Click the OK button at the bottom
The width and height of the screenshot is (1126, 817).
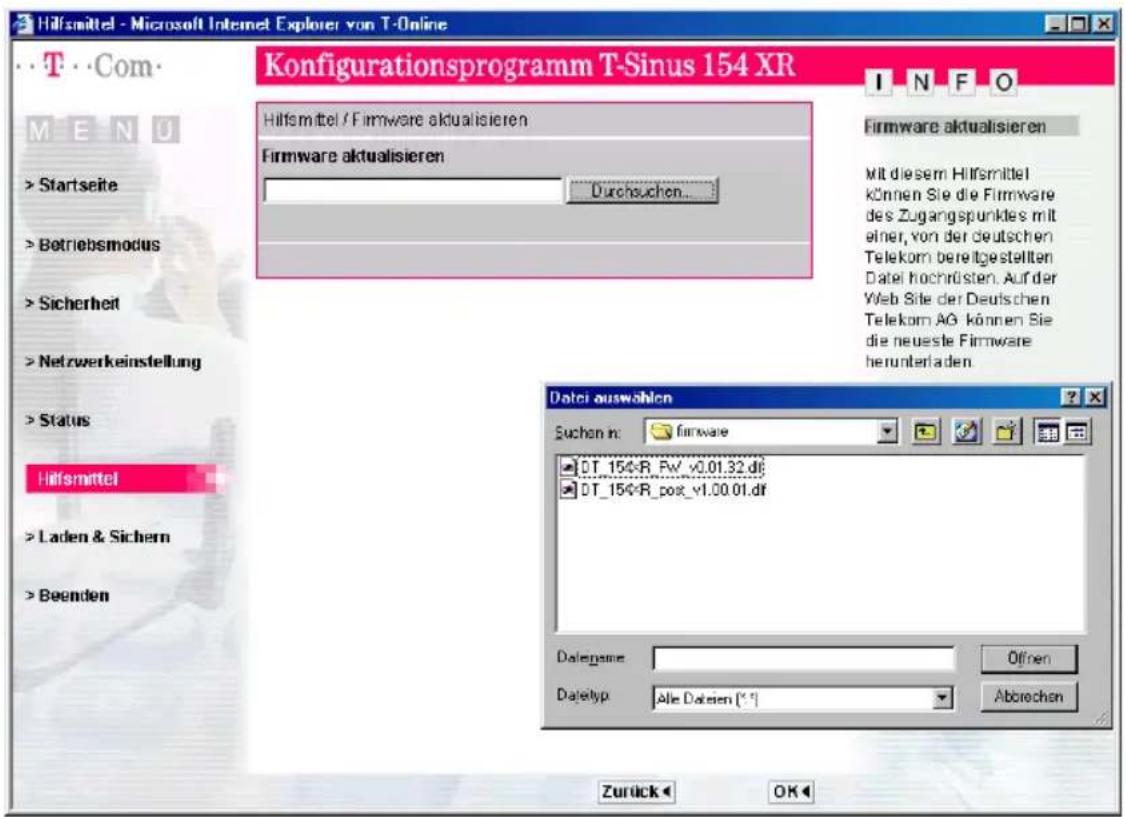click(x=791, y=792)
